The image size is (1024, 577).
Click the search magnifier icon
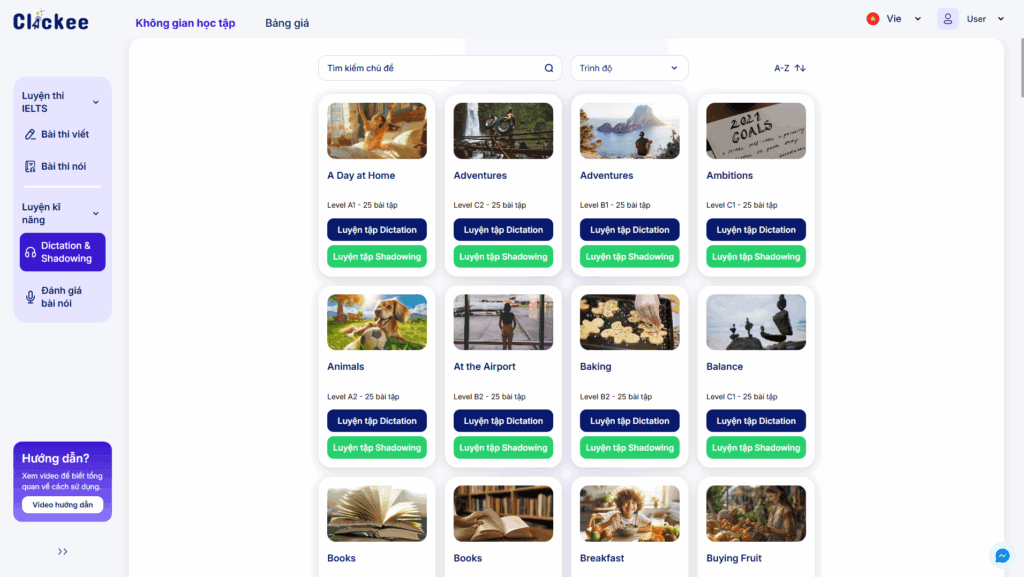[x=548, y=68]
